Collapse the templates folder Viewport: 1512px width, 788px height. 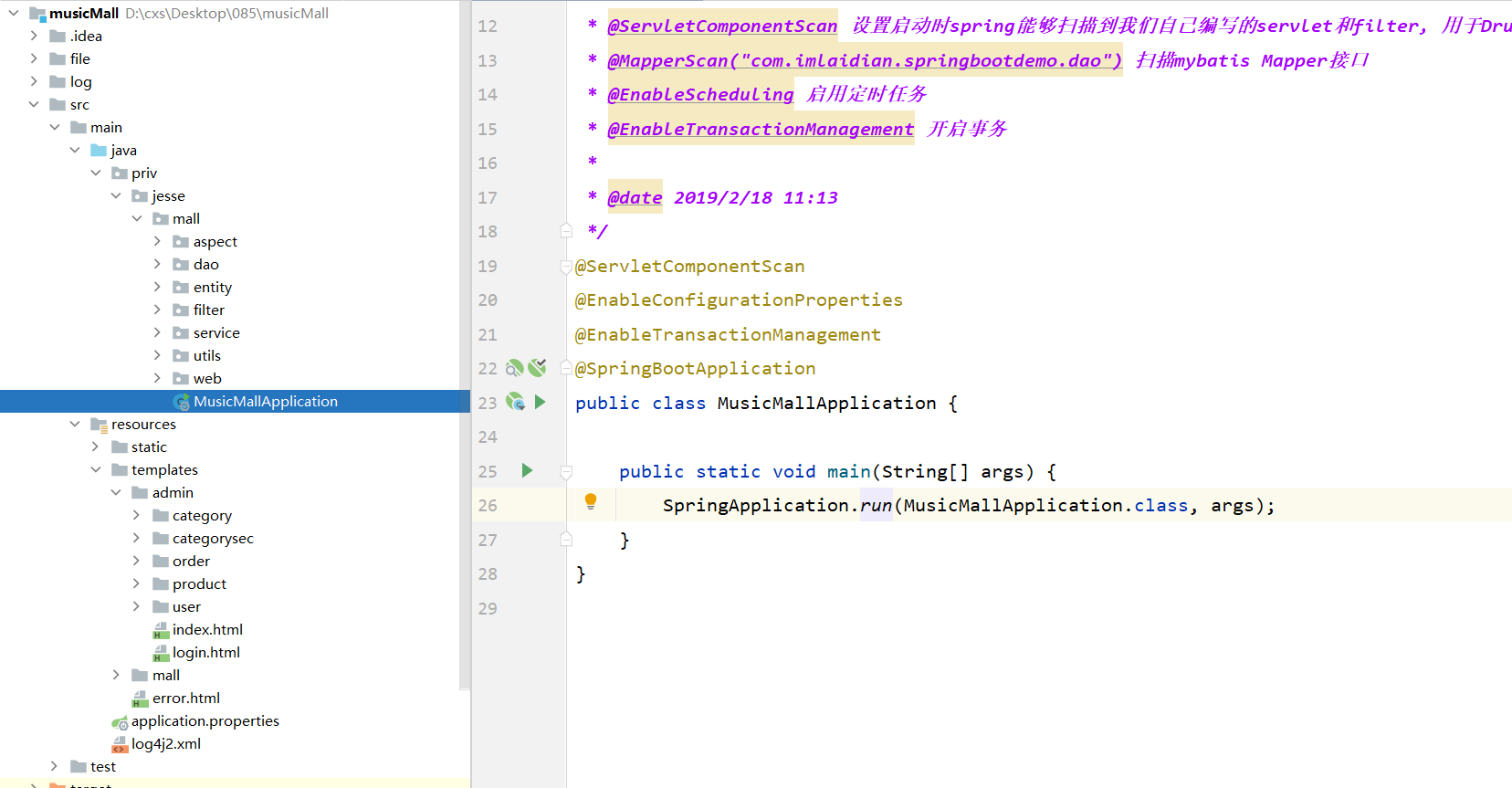coord(96,470)
